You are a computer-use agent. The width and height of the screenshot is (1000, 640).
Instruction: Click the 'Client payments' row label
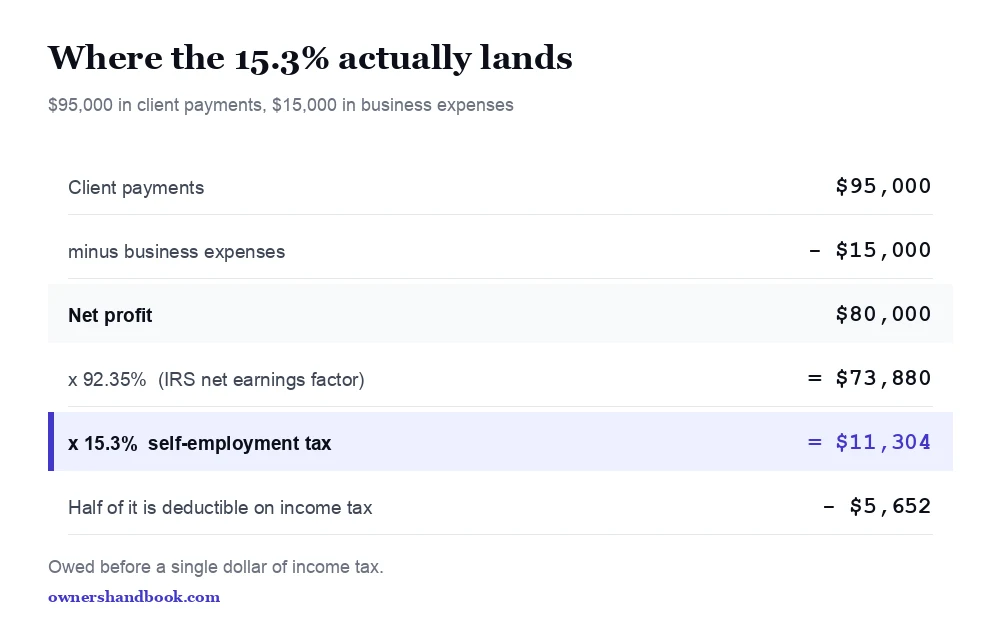pyautogui.click(x=136, y=188)
